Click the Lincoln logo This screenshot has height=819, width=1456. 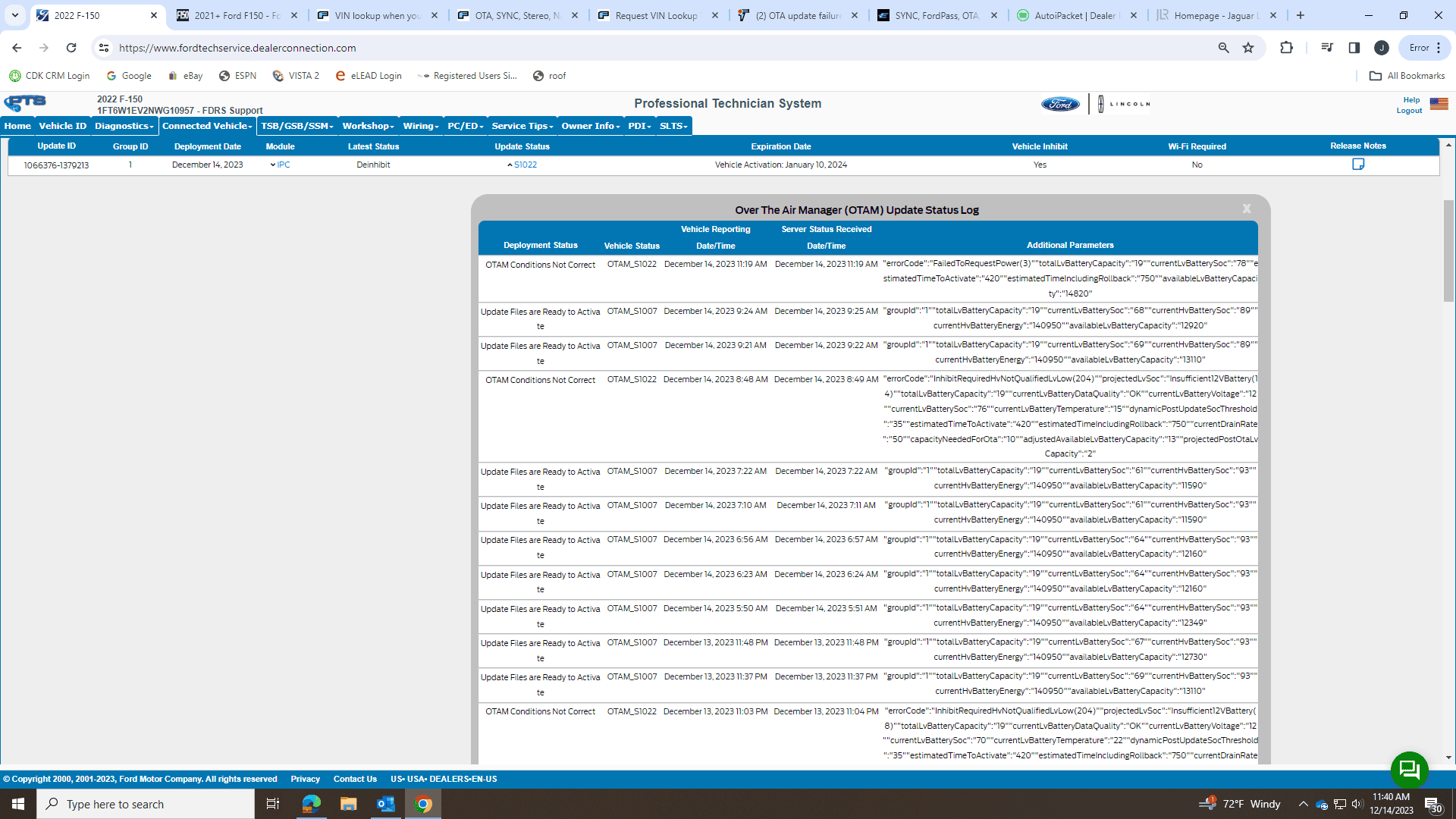(x=1124, y=104)
